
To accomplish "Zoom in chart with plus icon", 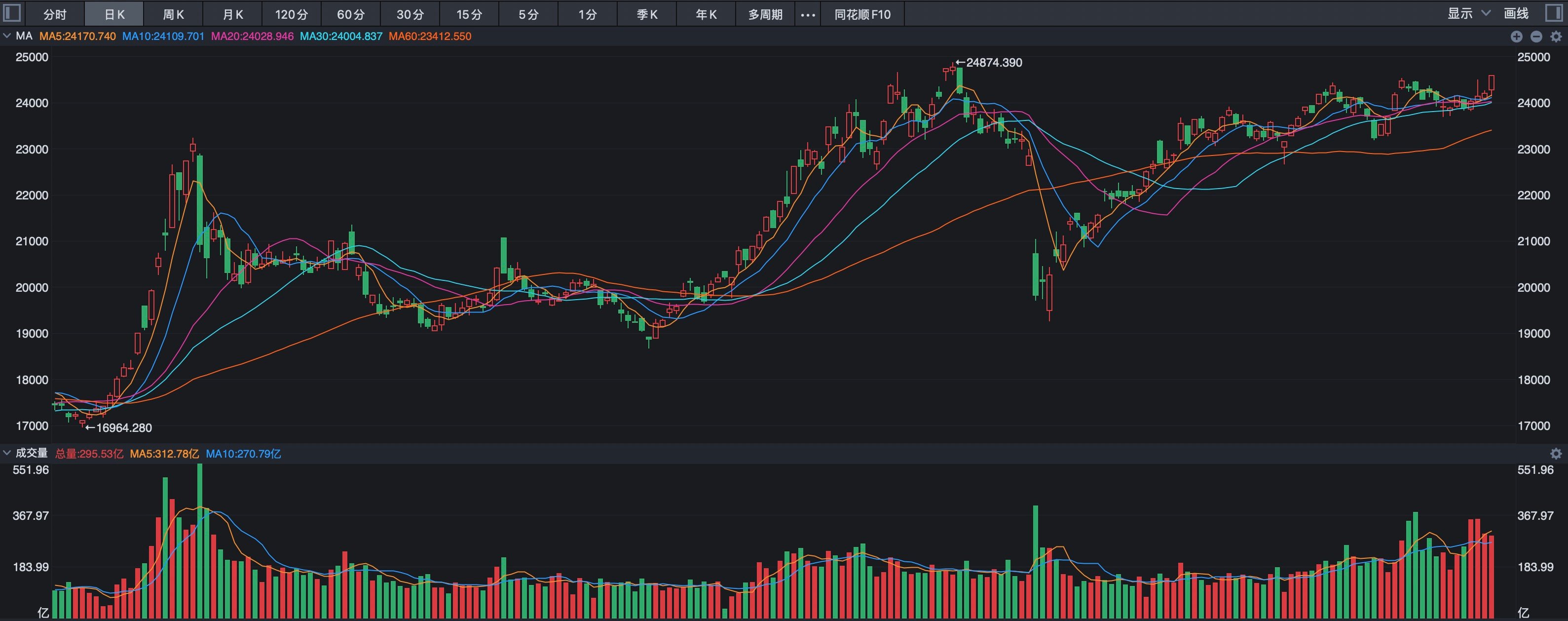I will [x=1516, y=37].
